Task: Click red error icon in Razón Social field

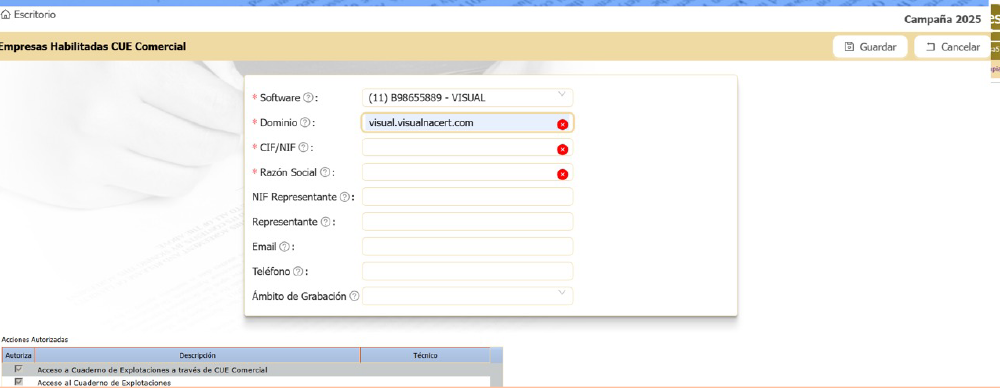Action: pyautogui.click(x=562, y=174)
